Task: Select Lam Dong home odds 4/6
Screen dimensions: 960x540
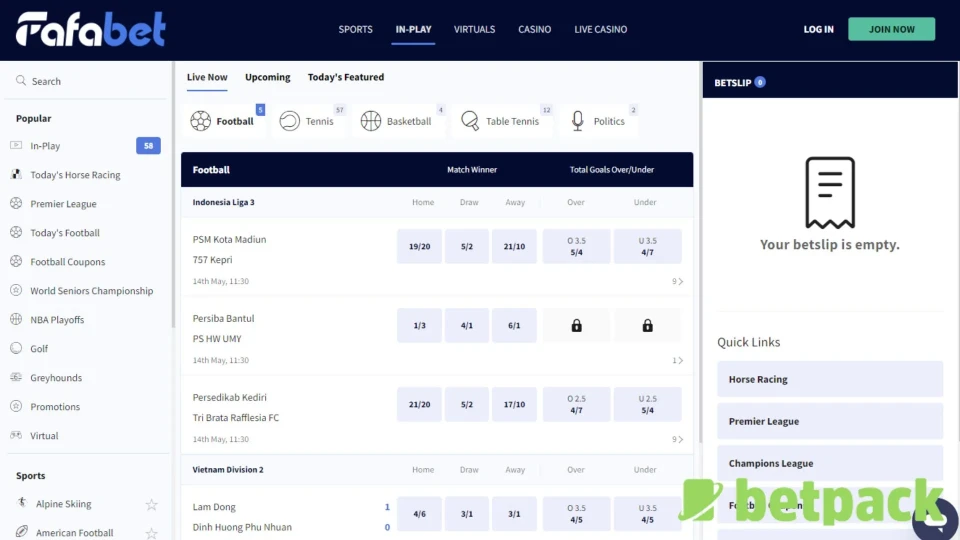Action: click(419, 514)
